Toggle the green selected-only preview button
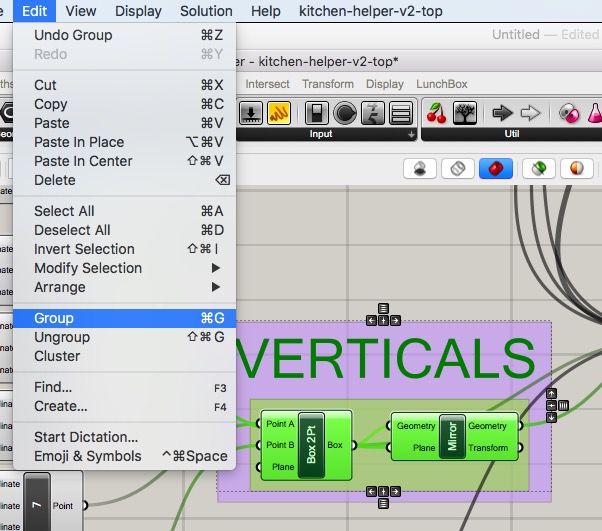 point(539,169)
